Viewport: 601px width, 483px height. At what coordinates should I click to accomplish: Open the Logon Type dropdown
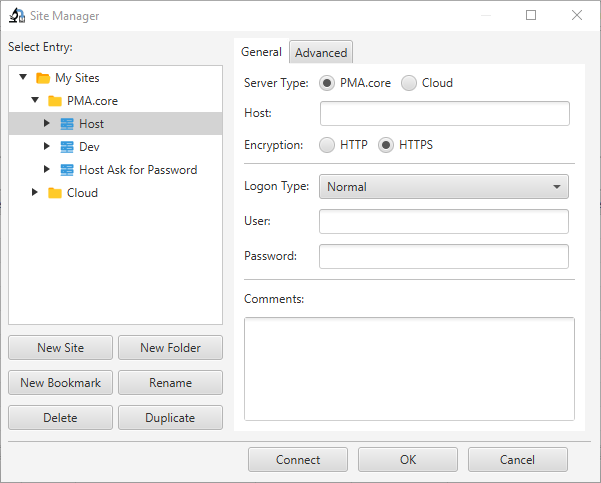click(443, 187)
